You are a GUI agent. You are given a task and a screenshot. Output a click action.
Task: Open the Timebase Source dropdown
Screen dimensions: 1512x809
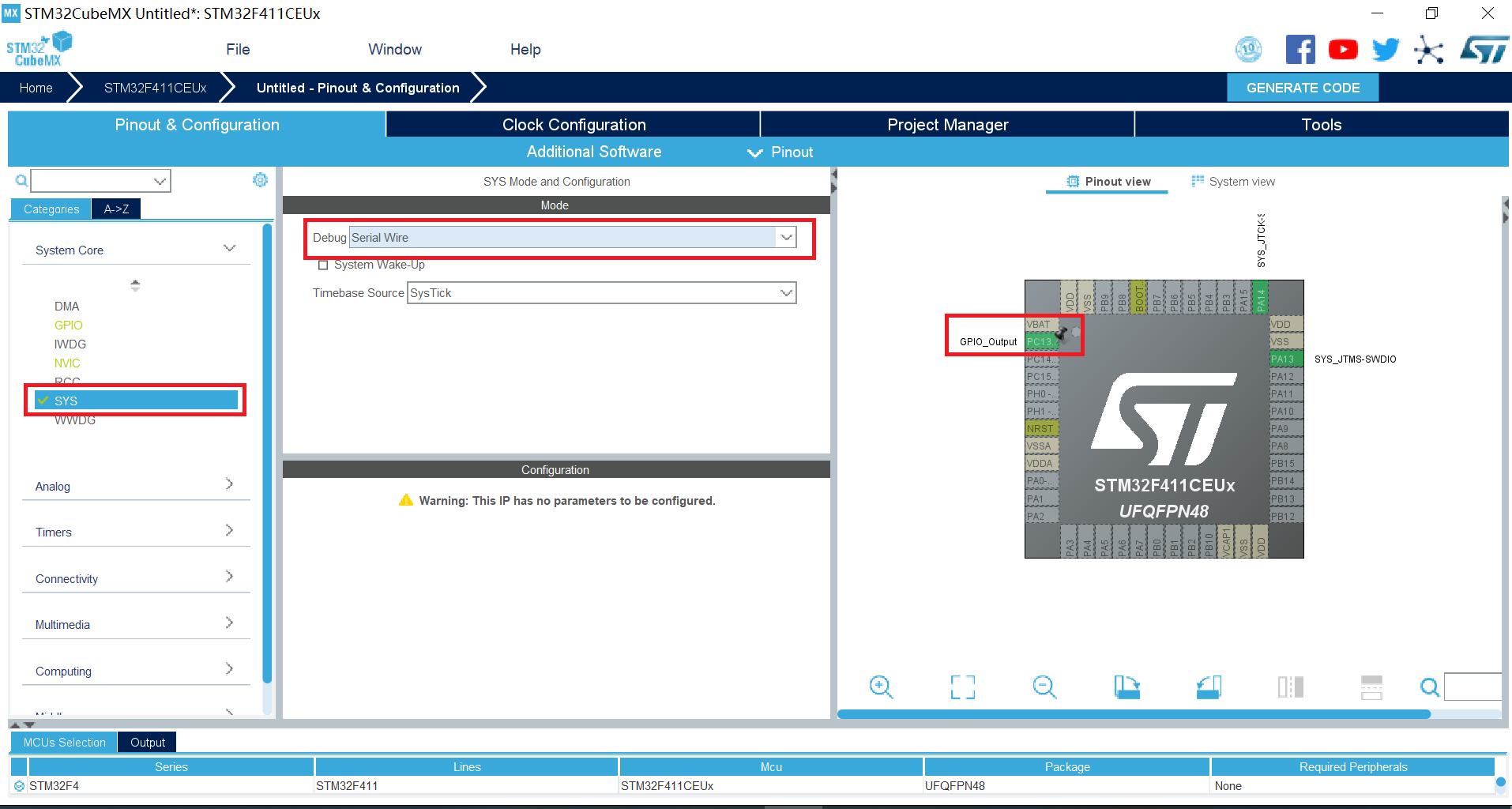(786, 292)
